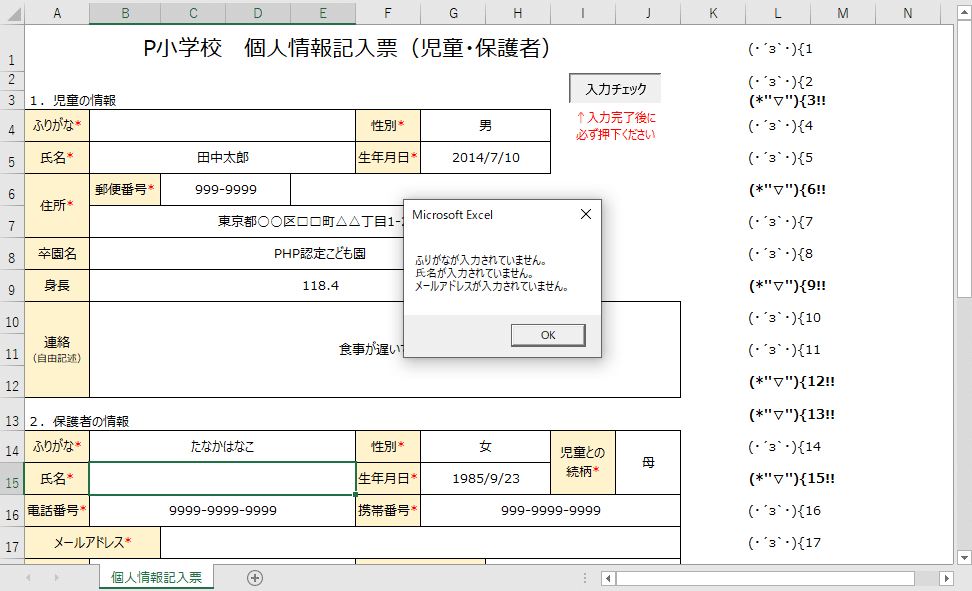Click the sheet tab bar splitter dots
The image size is (972, 591).
[x=585, y=578]
